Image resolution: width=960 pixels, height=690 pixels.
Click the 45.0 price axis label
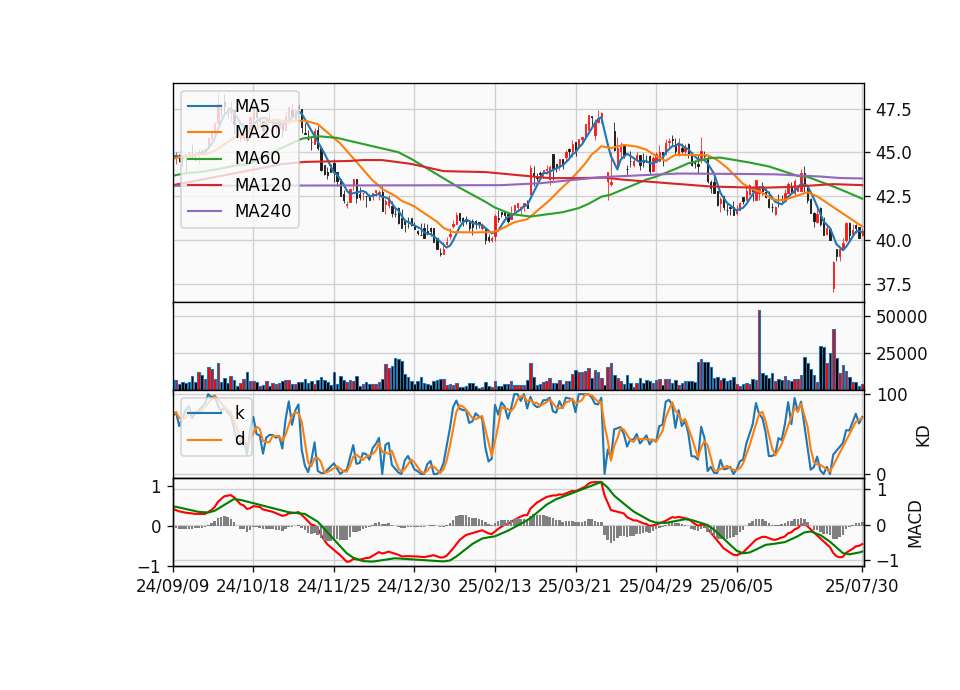pos(893,154)
